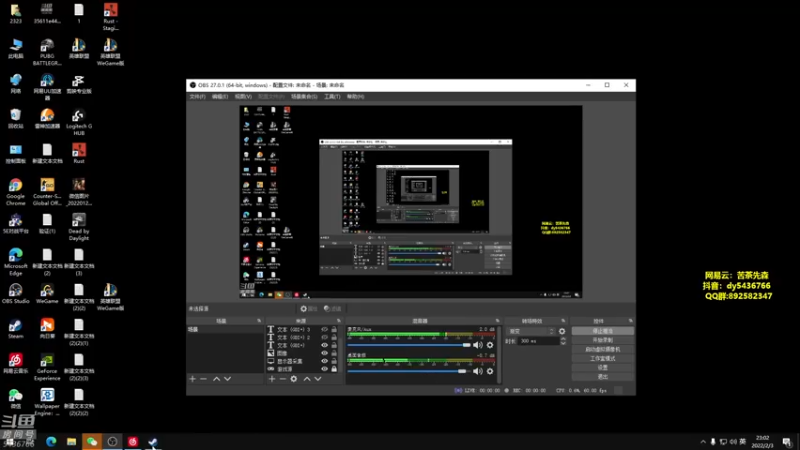
Task: Add a new scene with plus icon
Action: click(x=192, y=379)
